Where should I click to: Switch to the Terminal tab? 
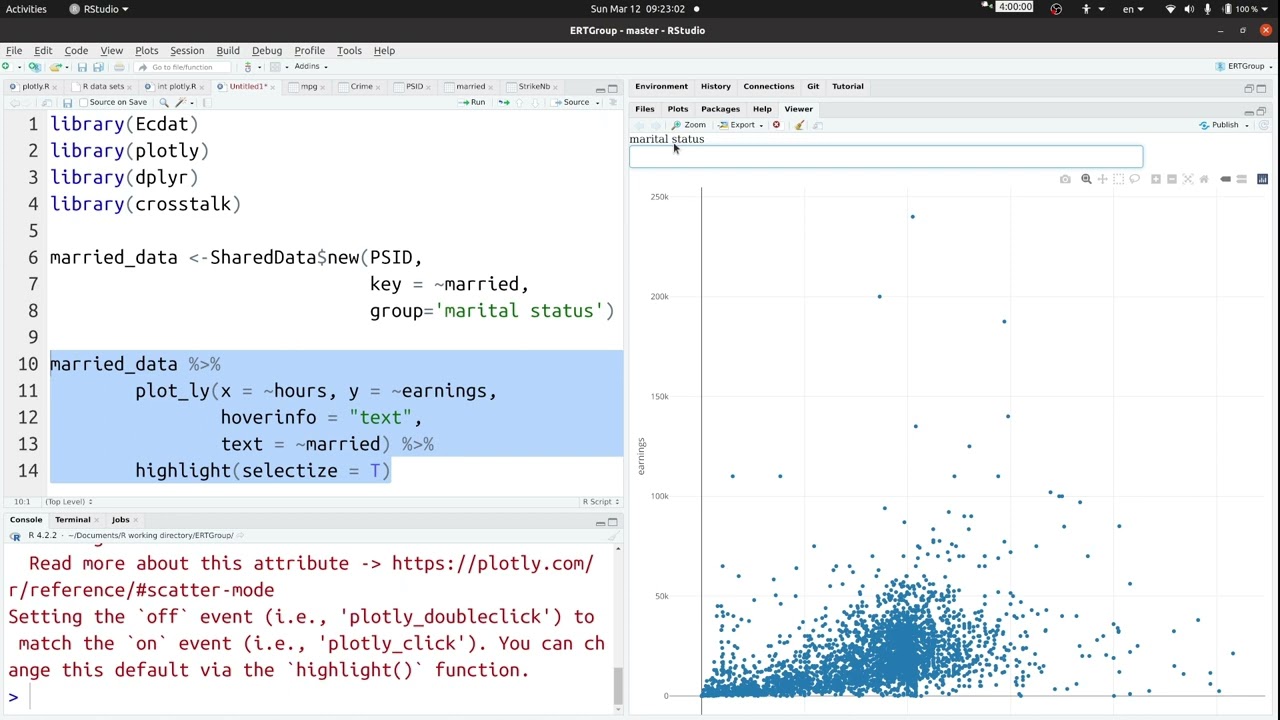pos(72,520)
